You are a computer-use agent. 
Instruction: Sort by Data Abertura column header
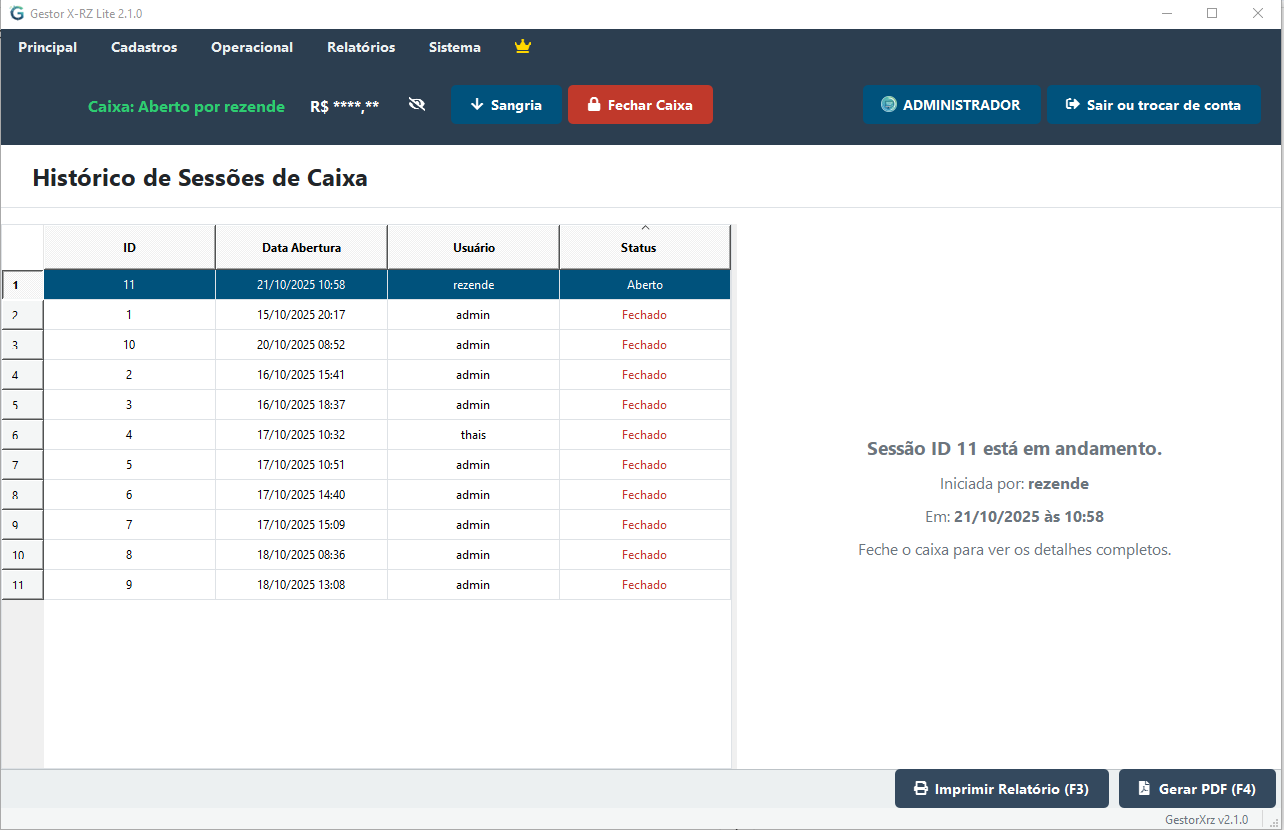tap(301, 248)
